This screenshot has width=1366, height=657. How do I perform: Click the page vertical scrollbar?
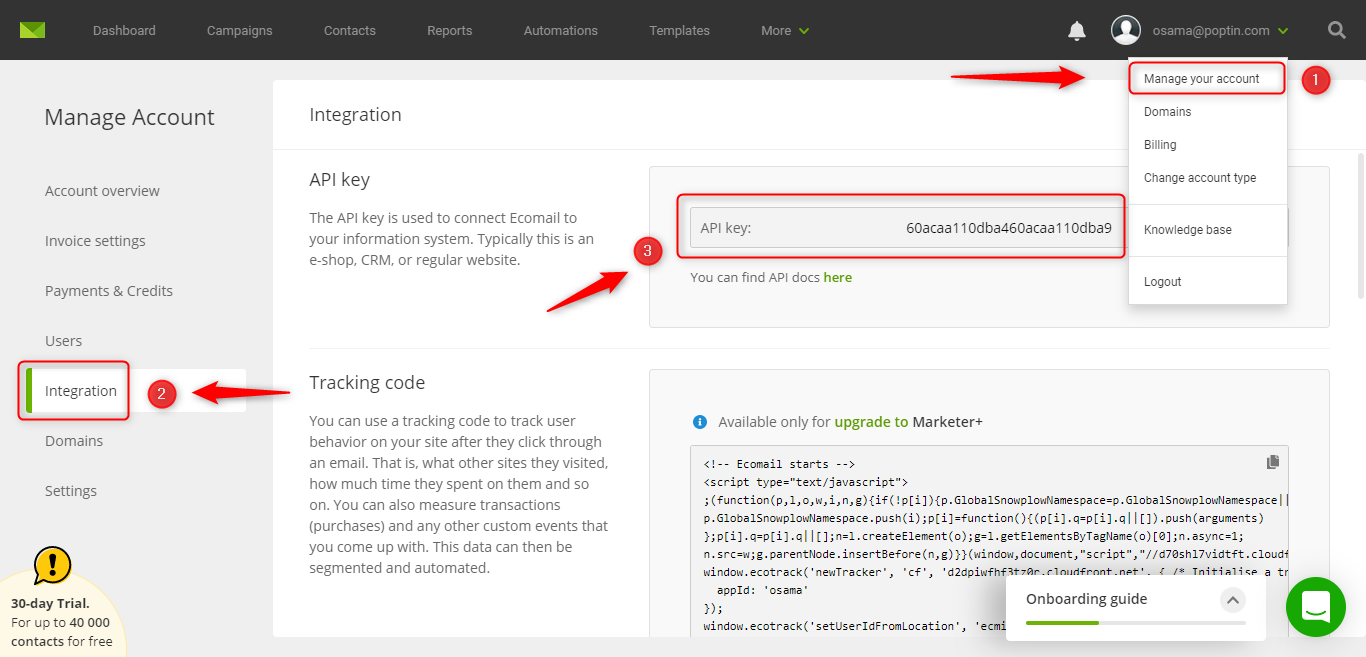tap(1360, 225)
